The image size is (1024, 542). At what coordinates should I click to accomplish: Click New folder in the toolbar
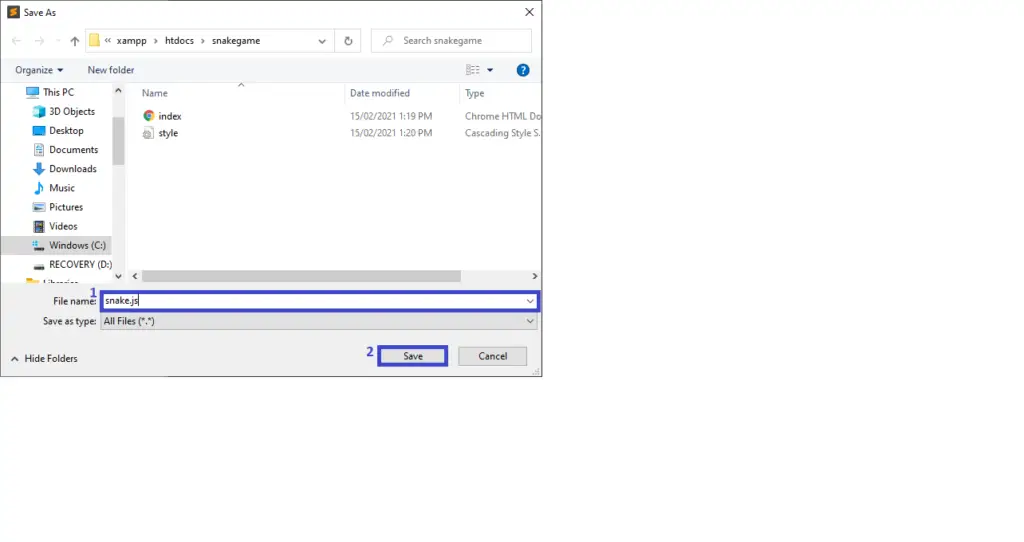(x=111, y=70)
